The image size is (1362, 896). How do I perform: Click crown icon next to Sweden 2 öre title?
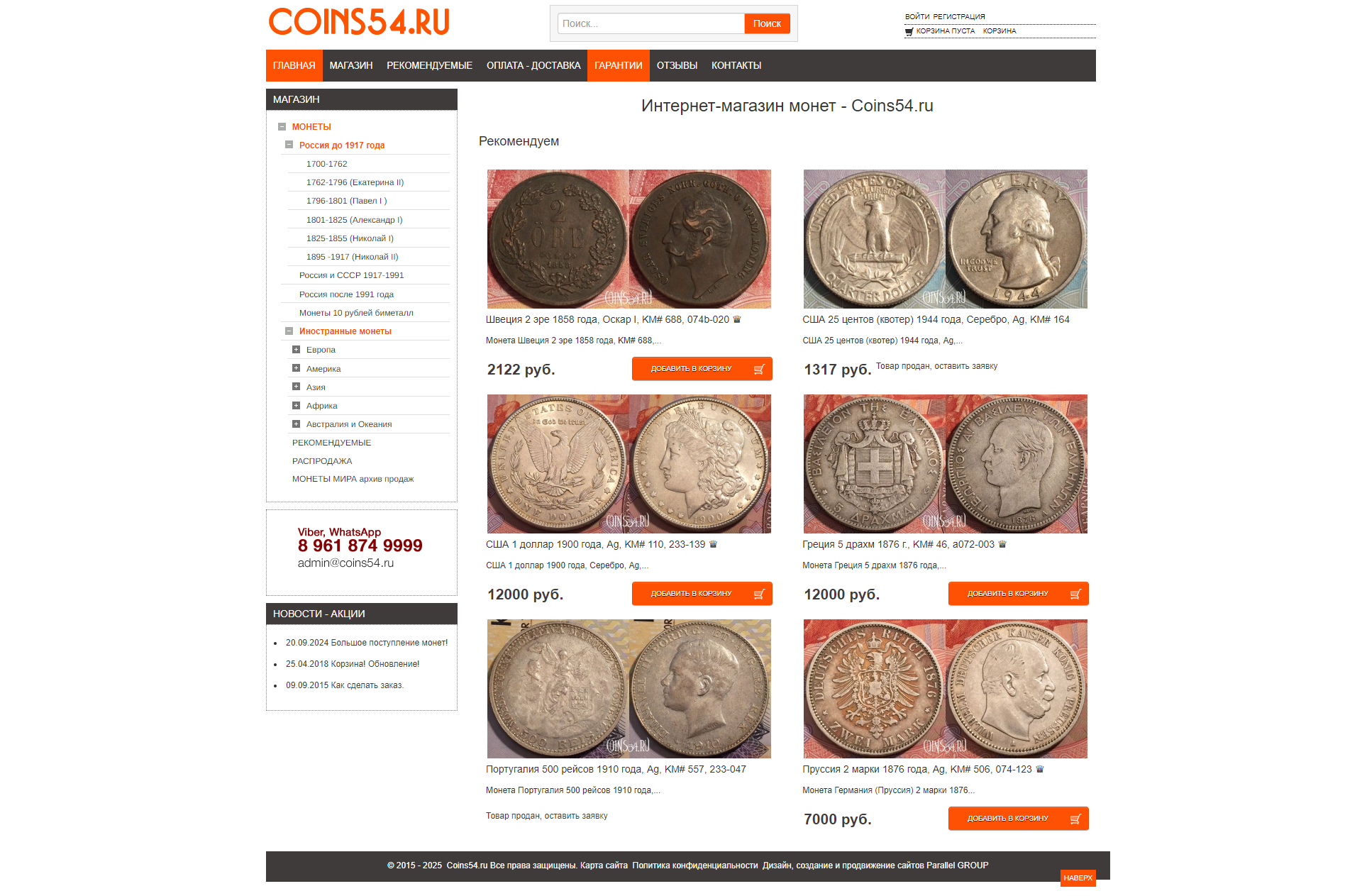737,319
